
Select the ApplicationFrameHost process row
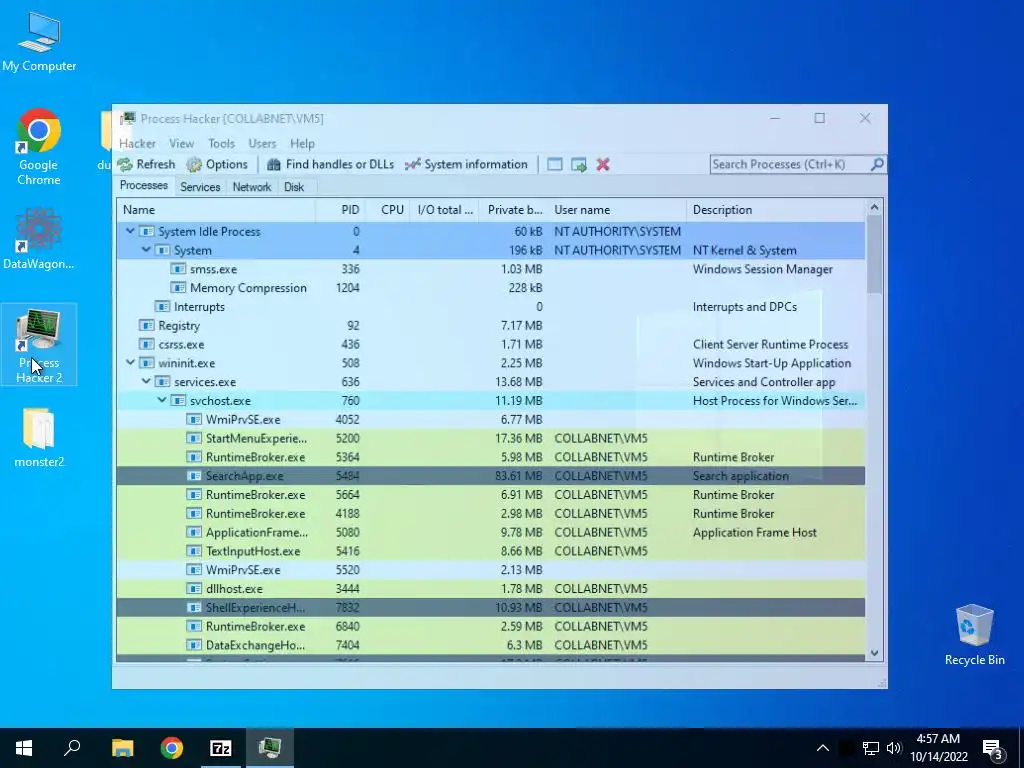tap(490, 532)
